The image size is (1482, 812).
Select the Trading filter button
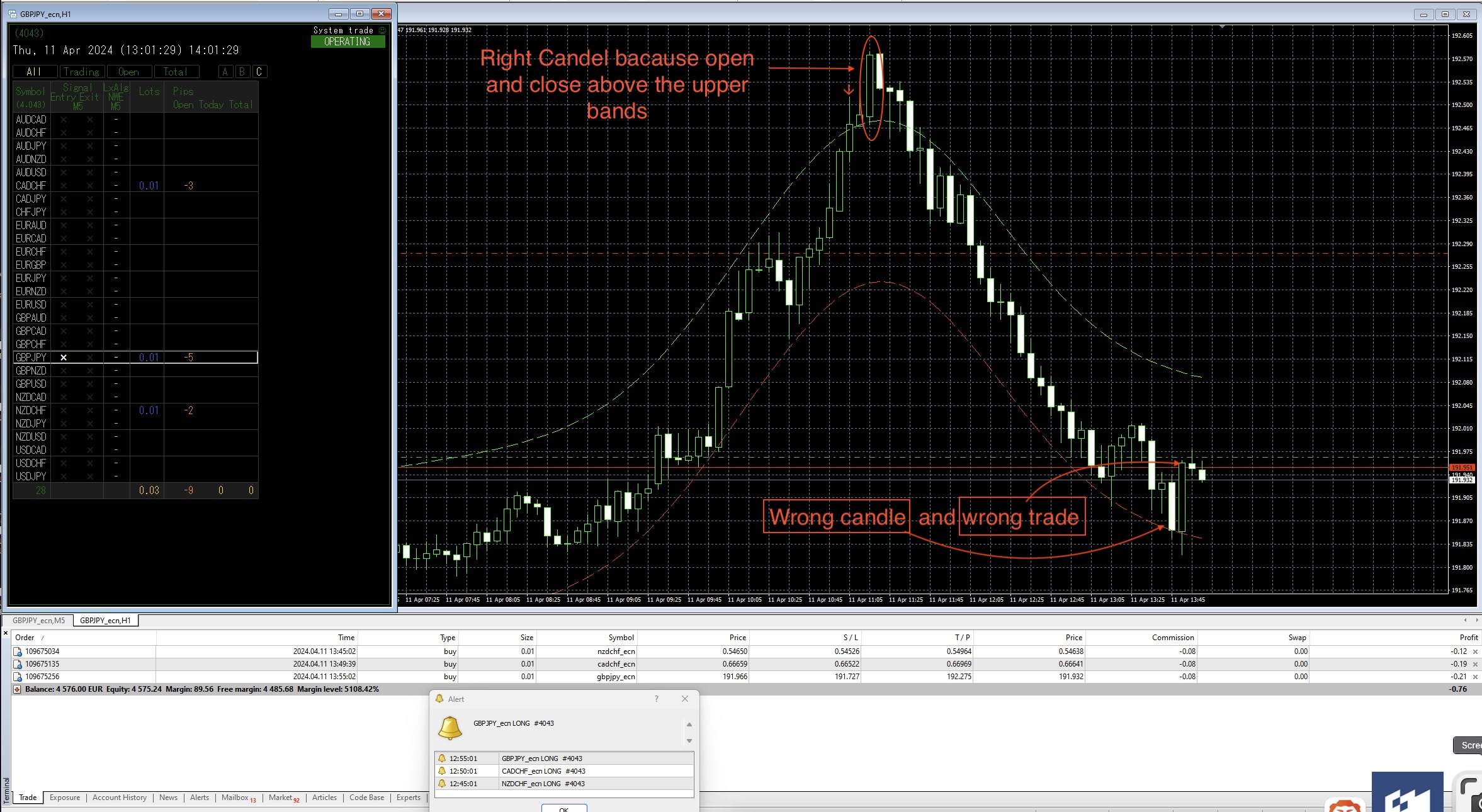[x=82, y=72]
